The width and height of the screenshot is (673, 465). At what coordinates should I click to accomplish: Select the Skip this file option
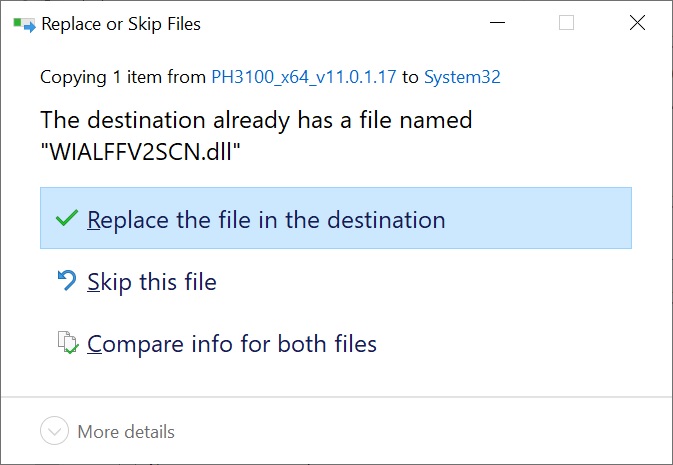coord(152,282)
